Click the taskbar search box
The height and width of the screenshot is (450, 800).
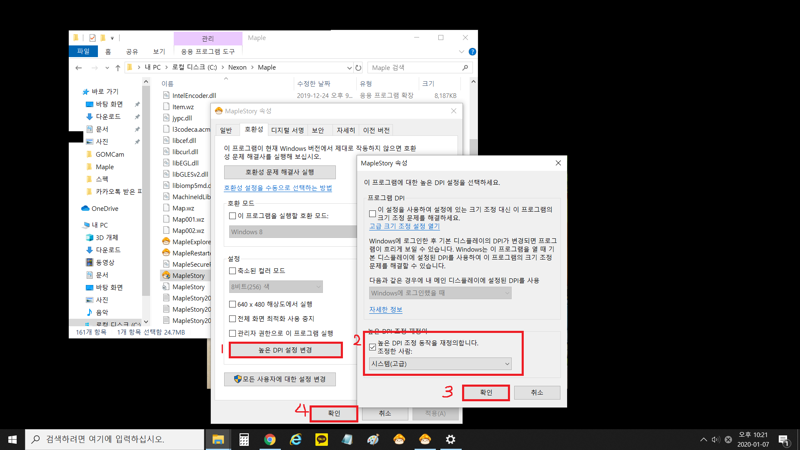(114, 439)
